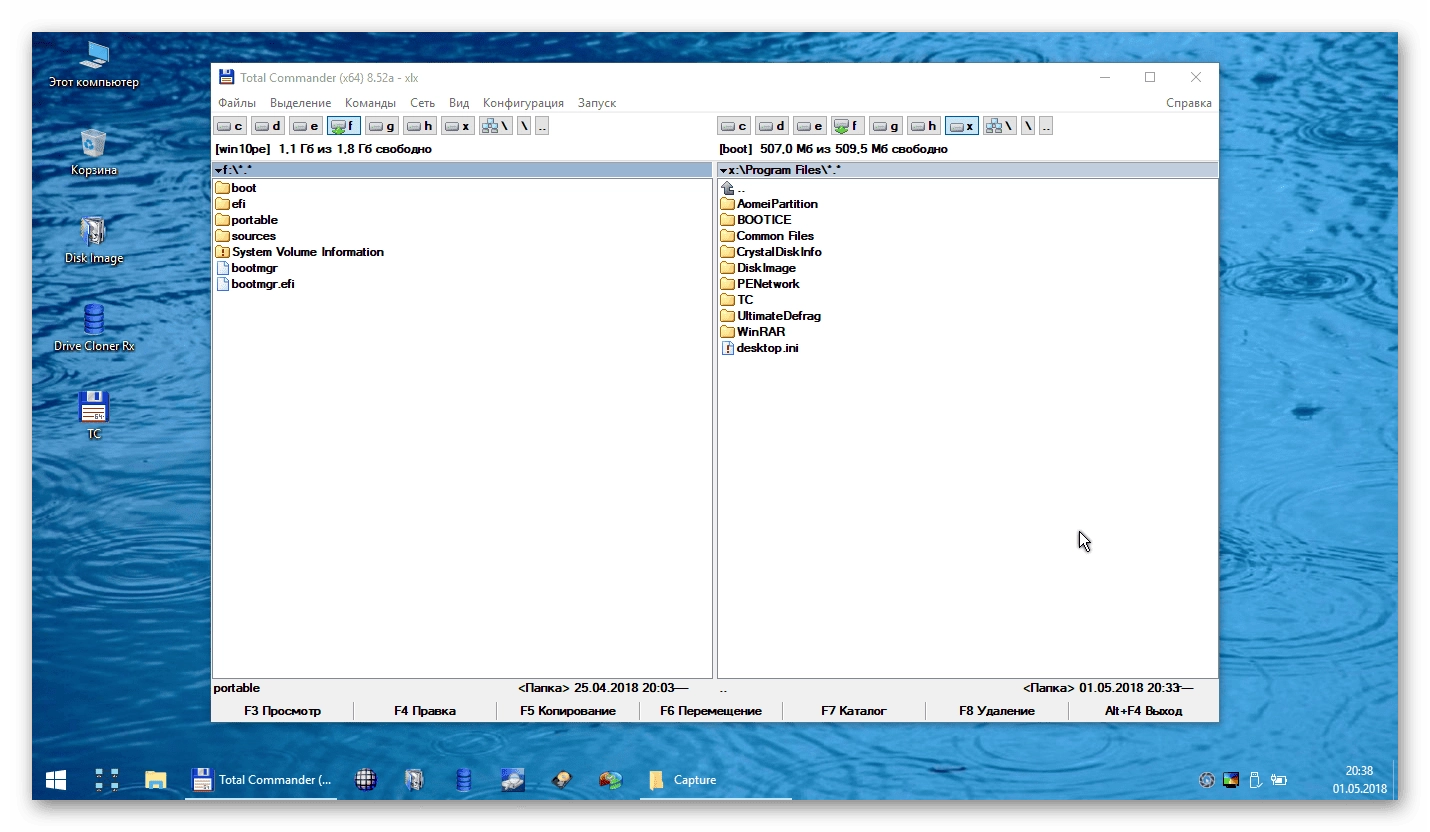
Task: Select drive g in left panel
Action: tap(382, 126)
